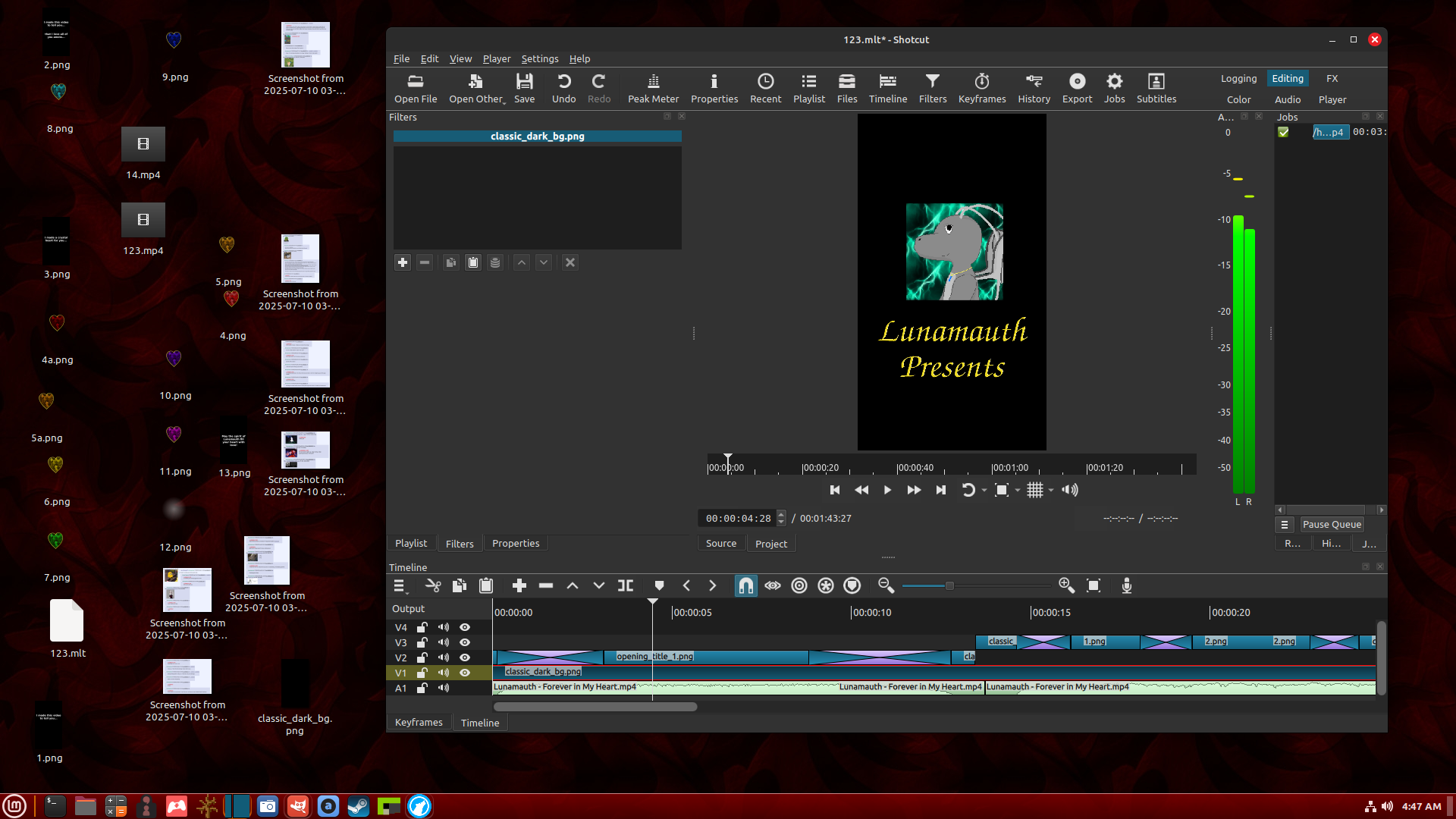Open the Jobs panel menu button
The width and height of the screenshot is (1456, 819).
tap(1285, 525)
